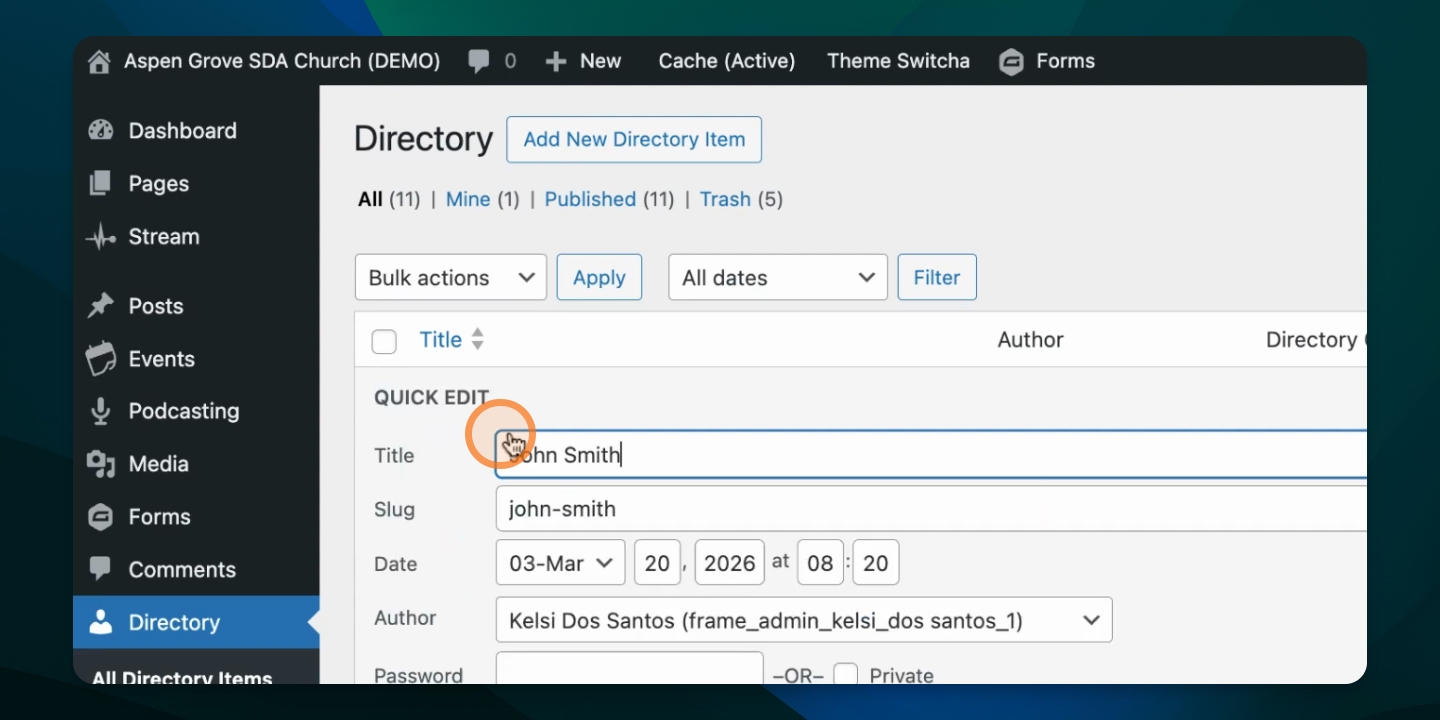Click the Slug field containing john-smith
The image size is (1440, 720).
931,509
